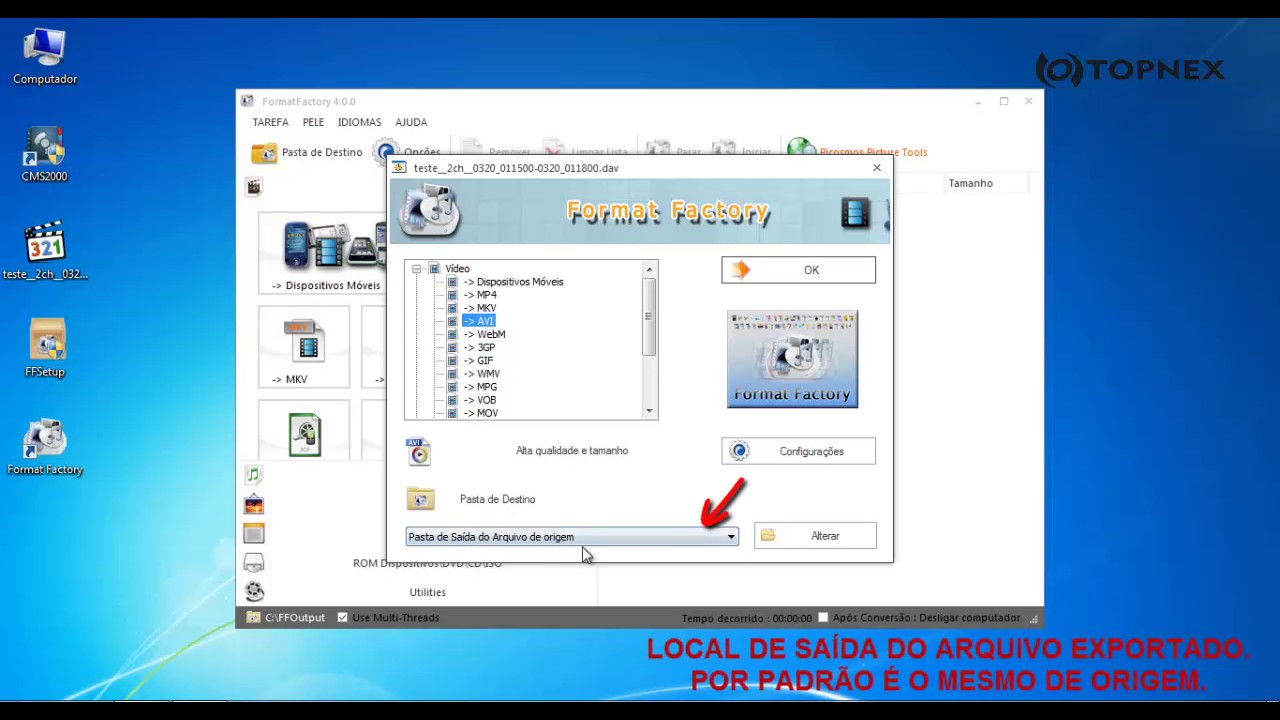Screen dimensions: 1280x720
Task: Open the Computador desktop icon
Action: 45,56
